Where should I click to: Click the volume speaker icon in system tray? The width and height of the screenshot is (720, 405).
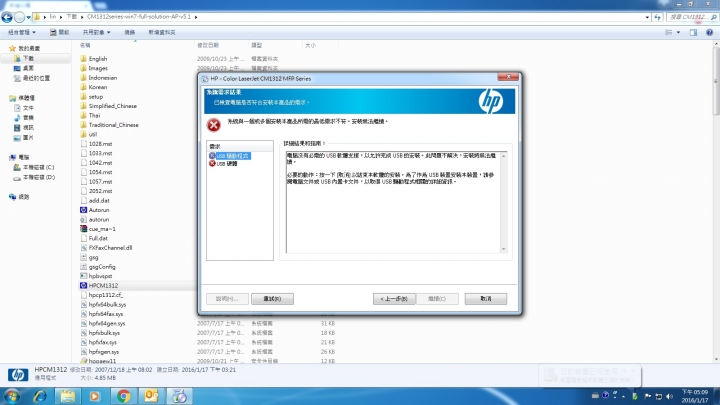point(669,396)
